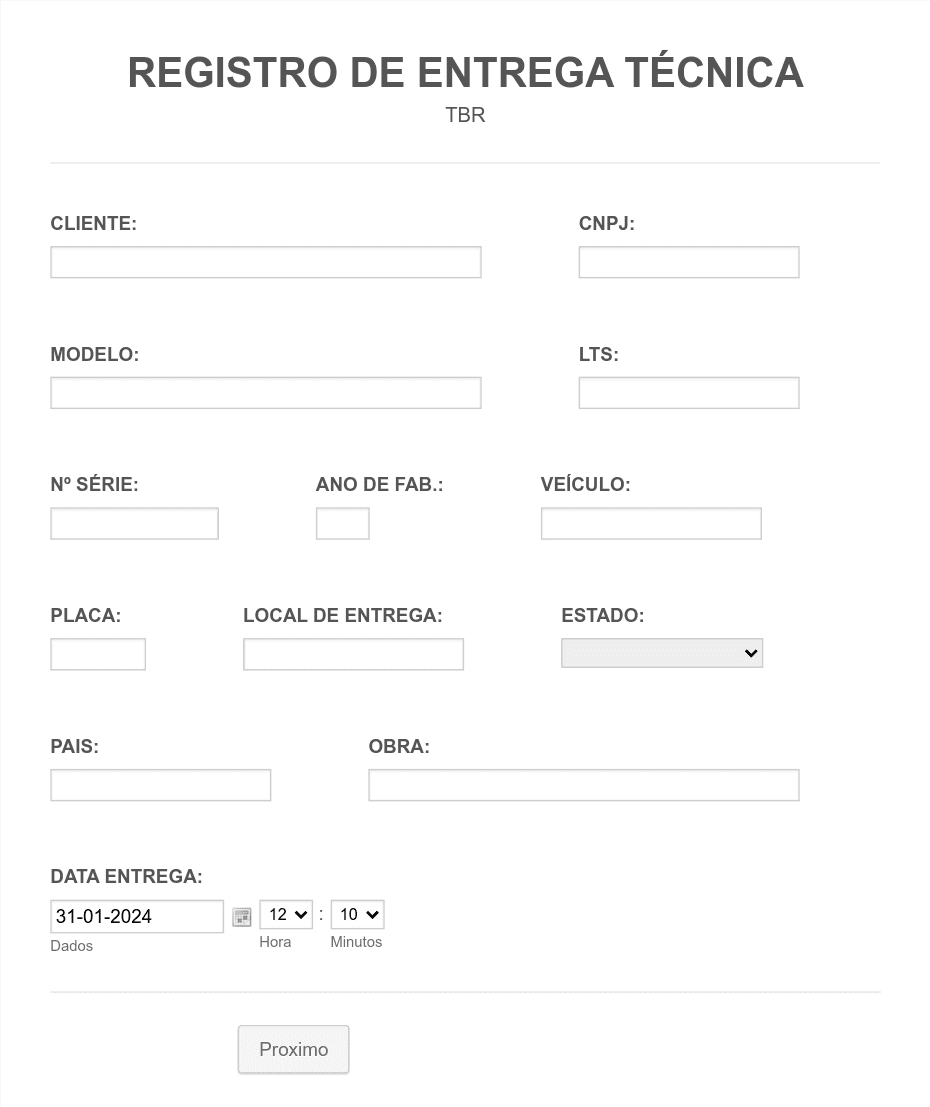
Task: Click the Nº SÉRIE field
Action: click(134, 524)
